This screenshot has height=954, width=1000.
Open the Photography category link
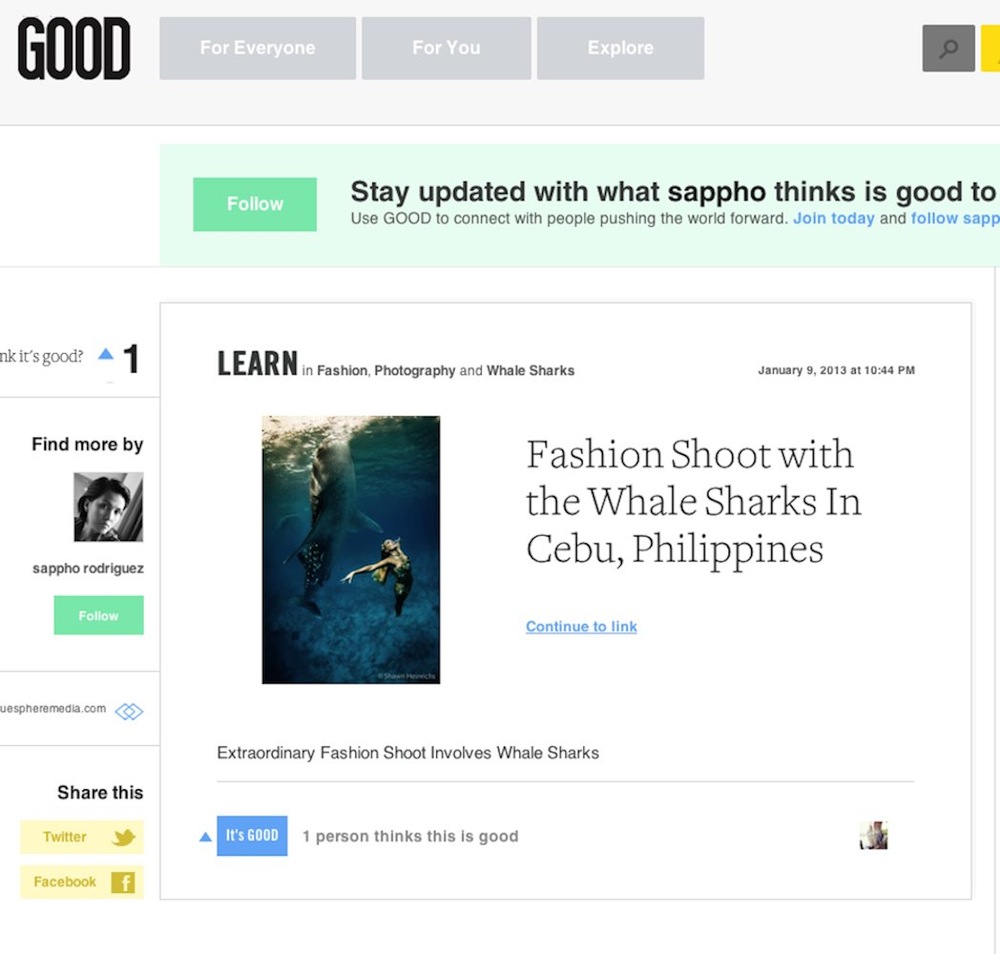pyautogui.click(x=414, y=371)
